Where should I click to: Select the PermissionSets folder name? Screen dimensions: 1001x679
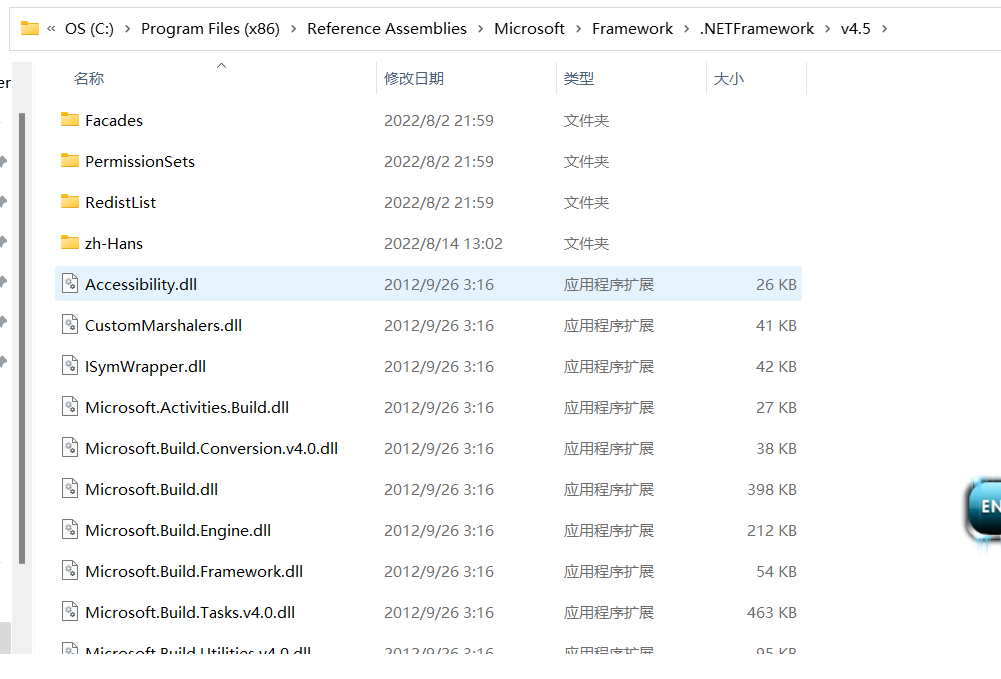pyautogui.click(x=140, y=161)
